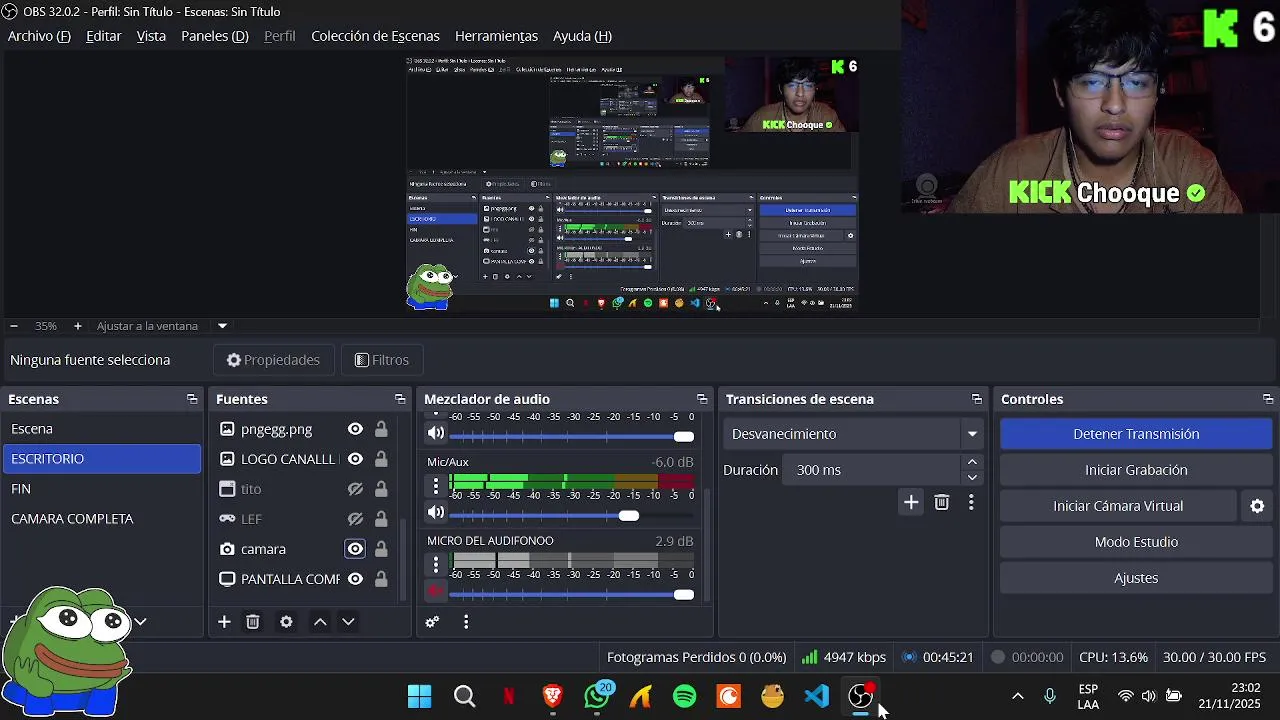Move source up with arrow icon
1280x720 pixels.
[320, 622]
